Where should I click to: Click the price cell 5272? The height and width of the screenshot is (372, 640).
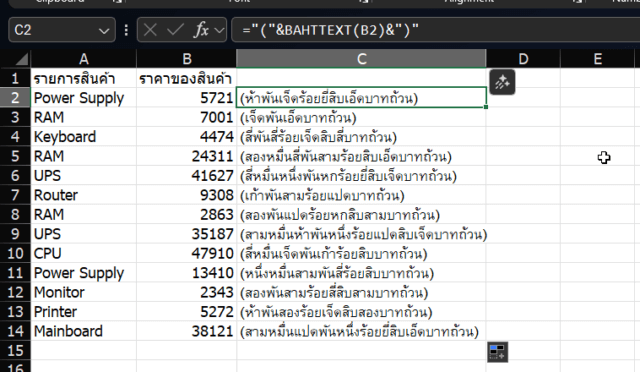point(187,312)
